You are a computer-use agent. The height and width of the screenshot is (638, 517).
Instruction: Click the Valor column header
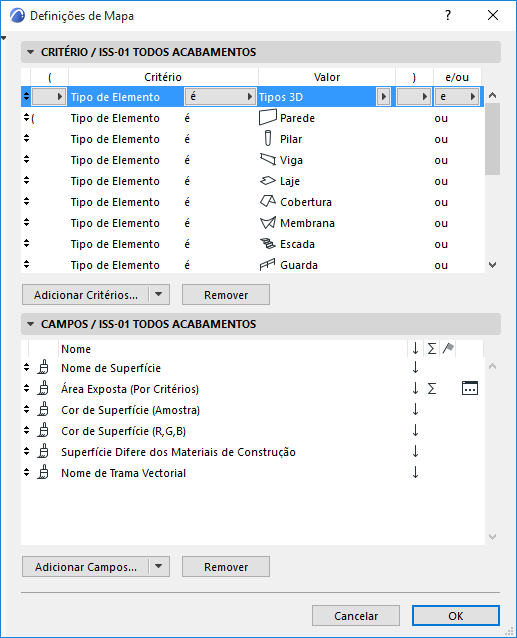coord(327,77)
